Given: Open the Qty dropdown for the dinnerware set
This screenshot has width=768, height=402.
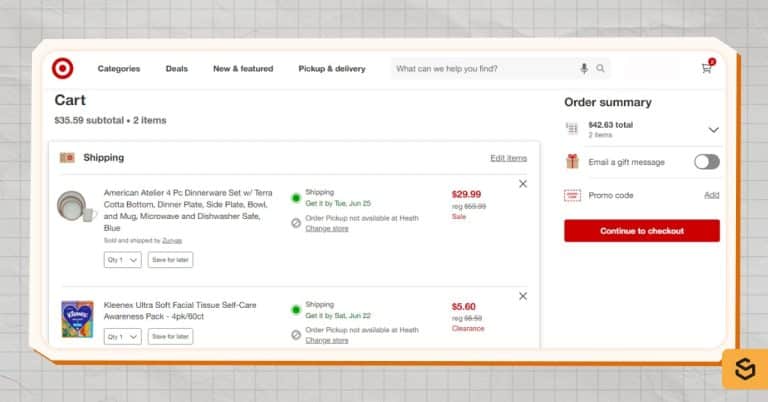Looking at the screenshot, I should click(122, 260).
